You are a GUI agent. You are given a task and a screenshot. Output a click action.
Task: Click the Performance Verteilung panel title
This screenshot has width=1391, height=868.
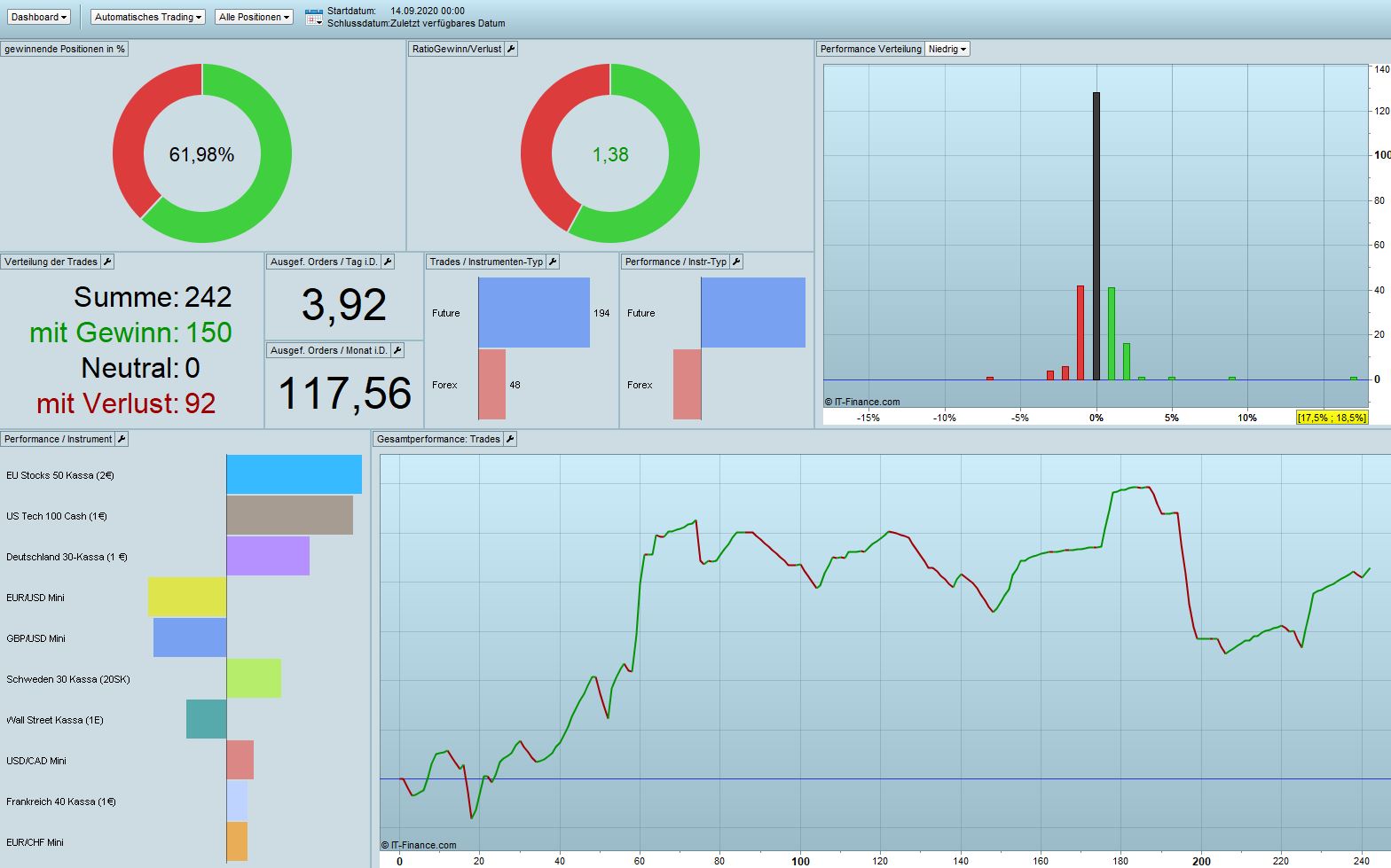pos(871,49)
